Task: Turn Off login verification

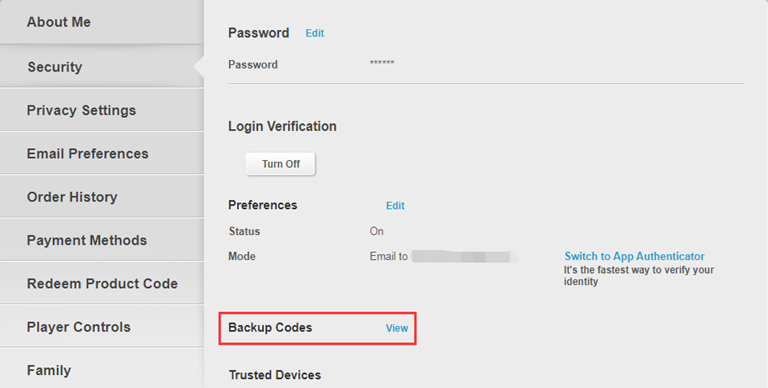Action: click(x=281, y=164)
